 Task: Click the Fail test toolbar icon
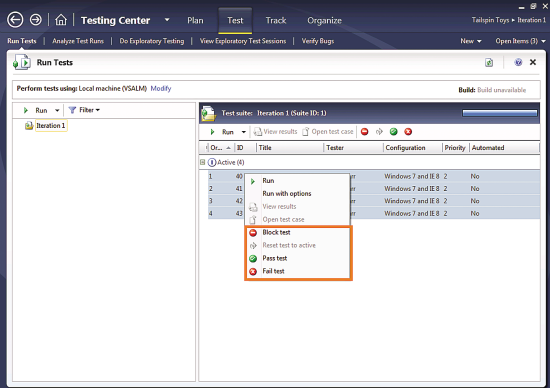(x=408, y=132)
